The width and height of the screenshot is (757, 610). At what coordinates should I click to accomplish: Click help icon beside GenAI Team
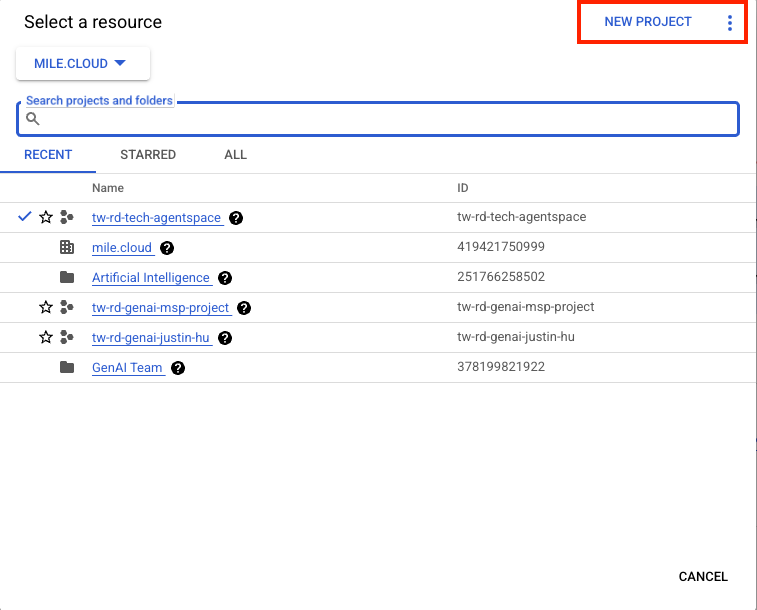click(x=177, y=368)
